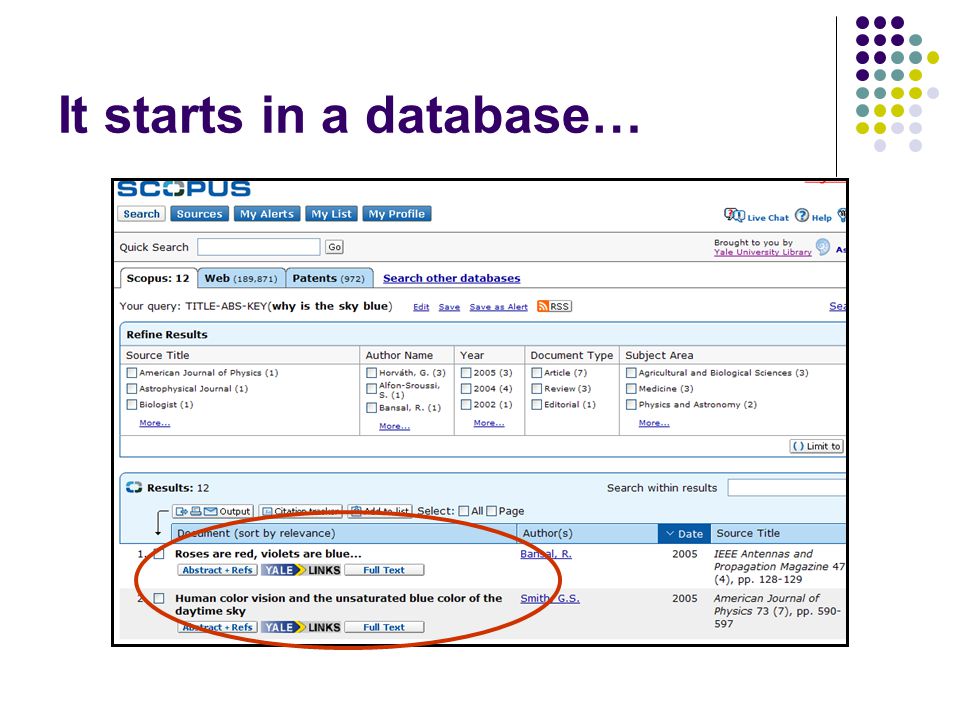The image size is (960, 720).
Task: Check Agricultural and Biological Sciences filter
Action: click(631, 372)
